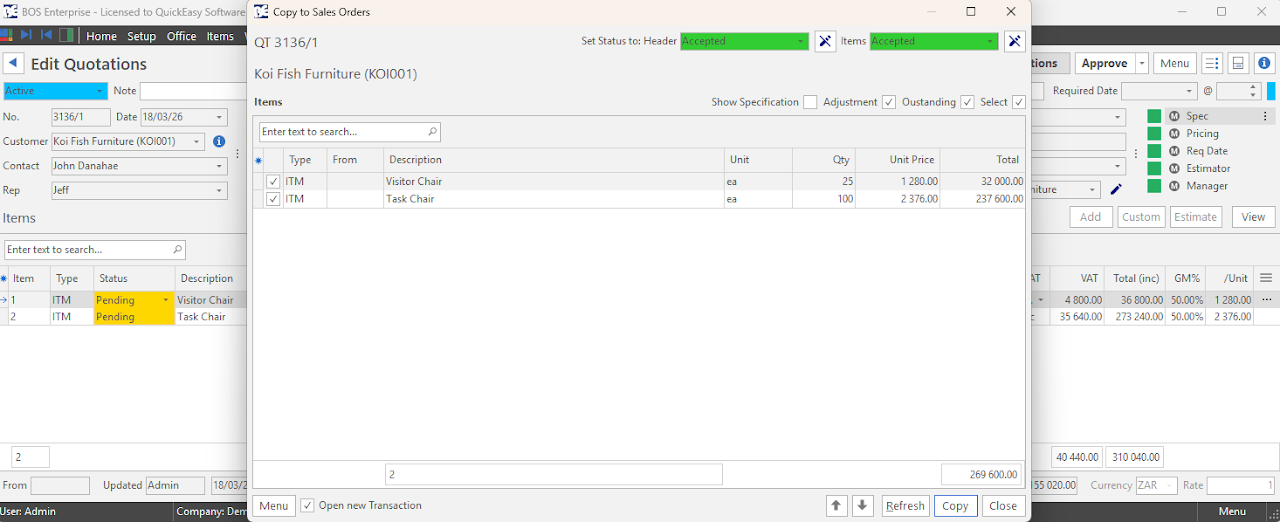The width and height of the screenshot is (1280, 522).
Task: Click the green panel toggle icon in toolbar
Action: (66, 35)
